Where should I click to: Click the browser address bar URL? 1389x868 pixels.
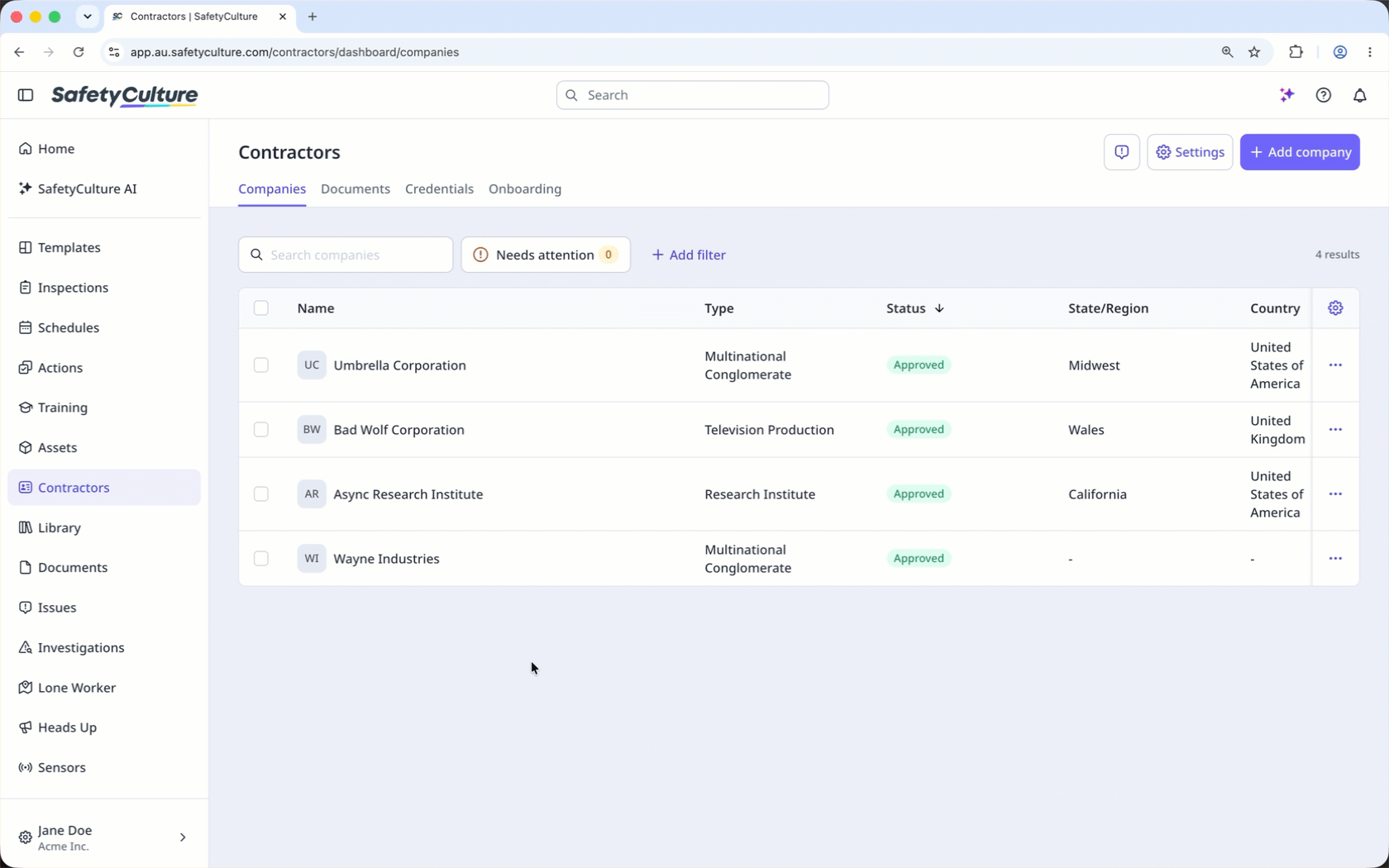point(294,52)
